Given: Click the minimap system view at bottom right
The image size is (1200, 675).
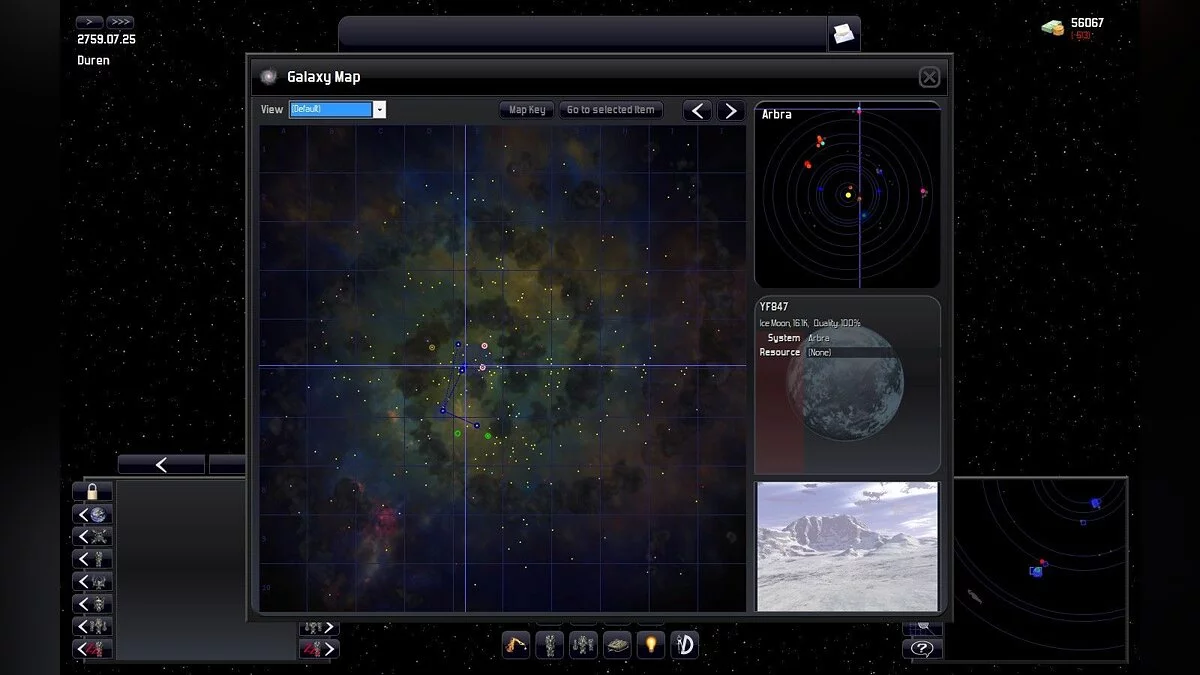Looking at the screenshot, I should coord(1040,568).
